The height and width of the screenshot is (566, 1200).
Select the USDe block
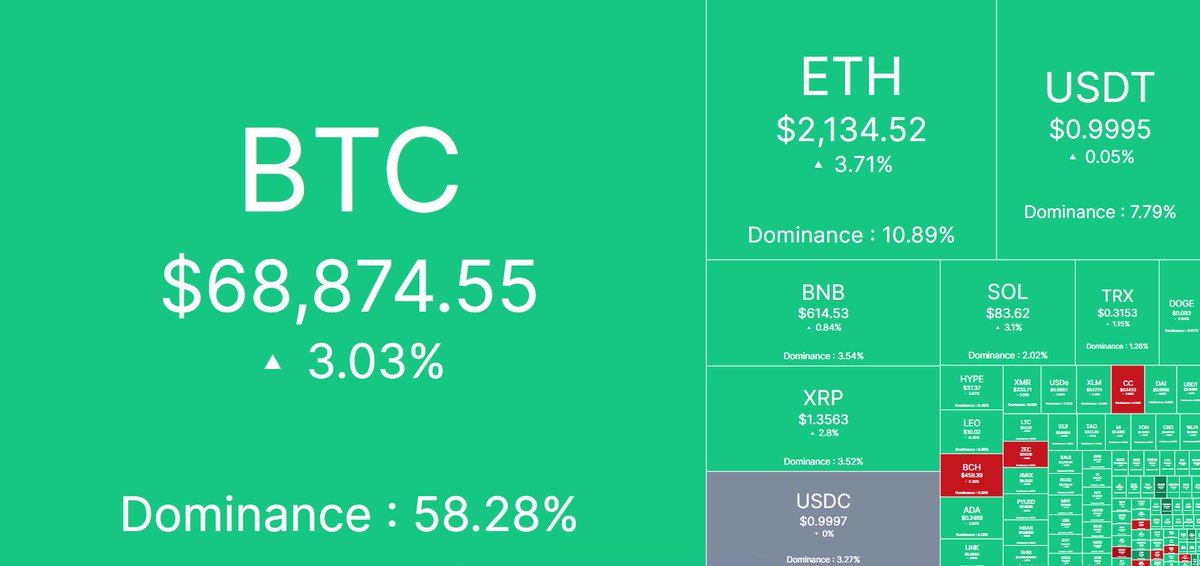coord(1058,389)
